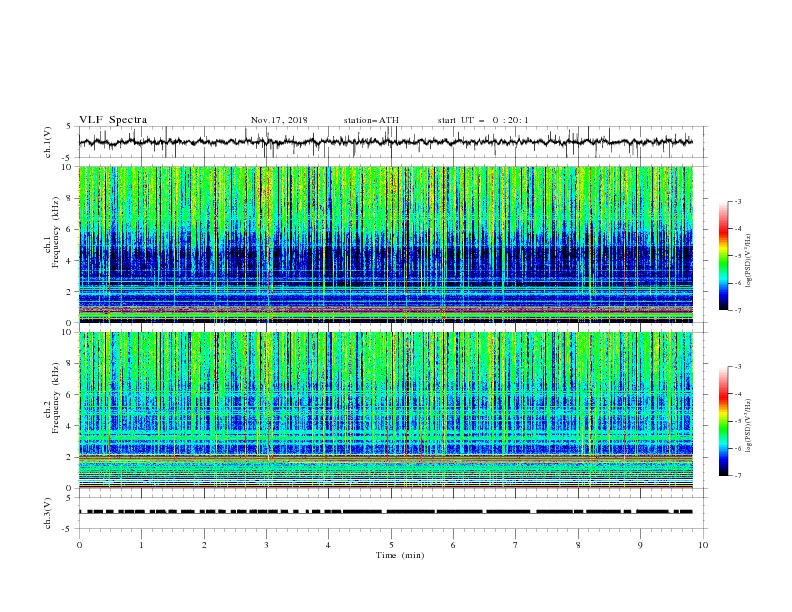
Task: Click the upper colorbar "log(PSD)(V²/Hz)" label
Action: coord(748,261)
